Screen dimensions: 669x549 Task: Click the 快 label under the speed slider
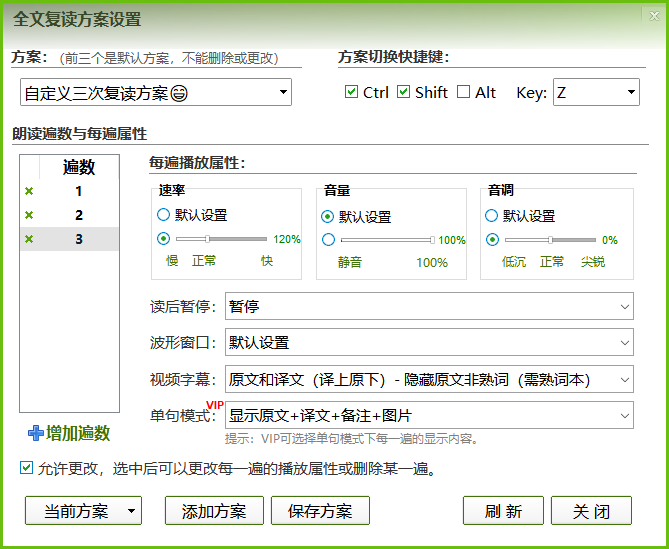(267, 260)
